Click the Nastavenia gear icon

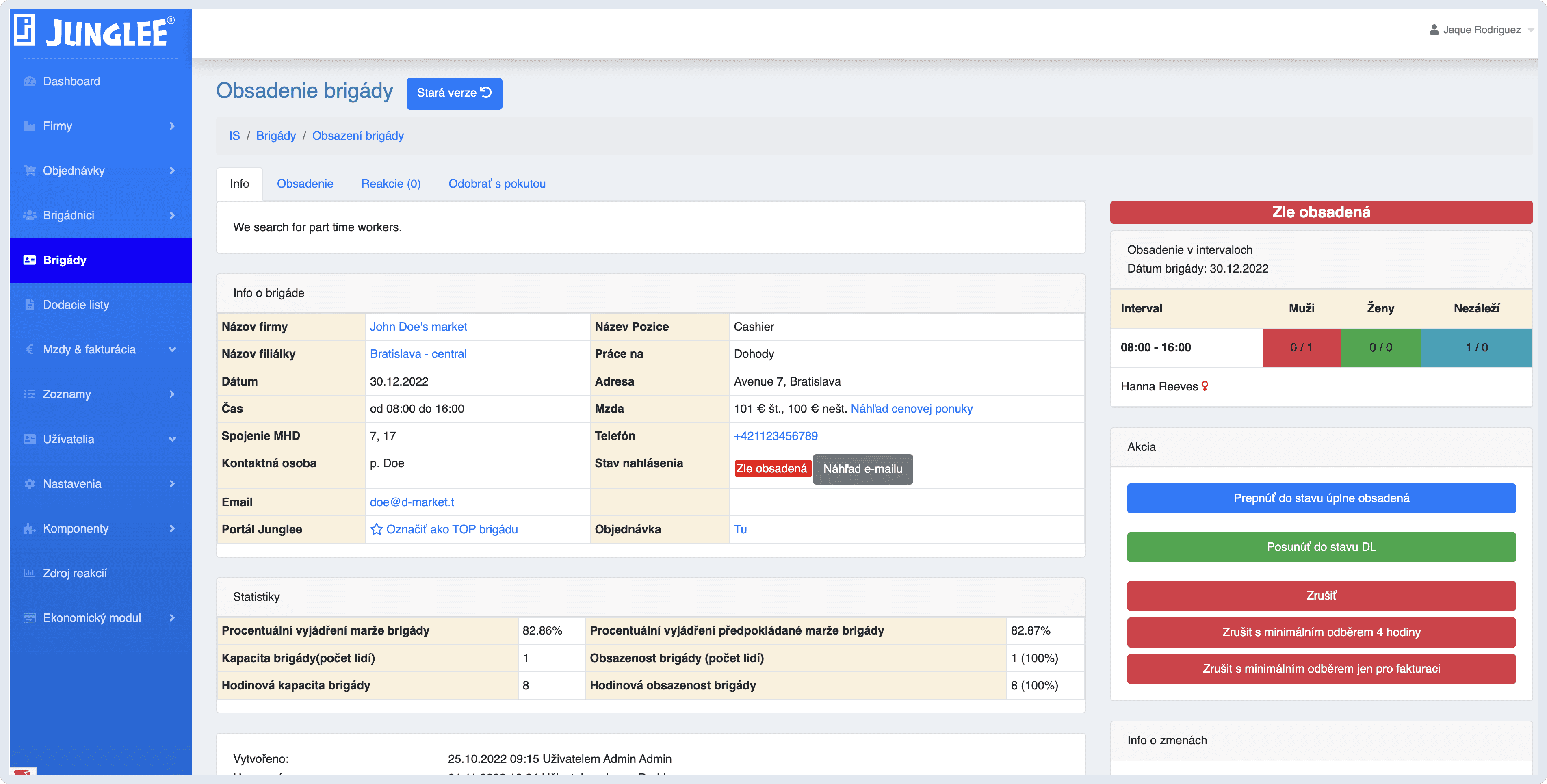point(29,484)
